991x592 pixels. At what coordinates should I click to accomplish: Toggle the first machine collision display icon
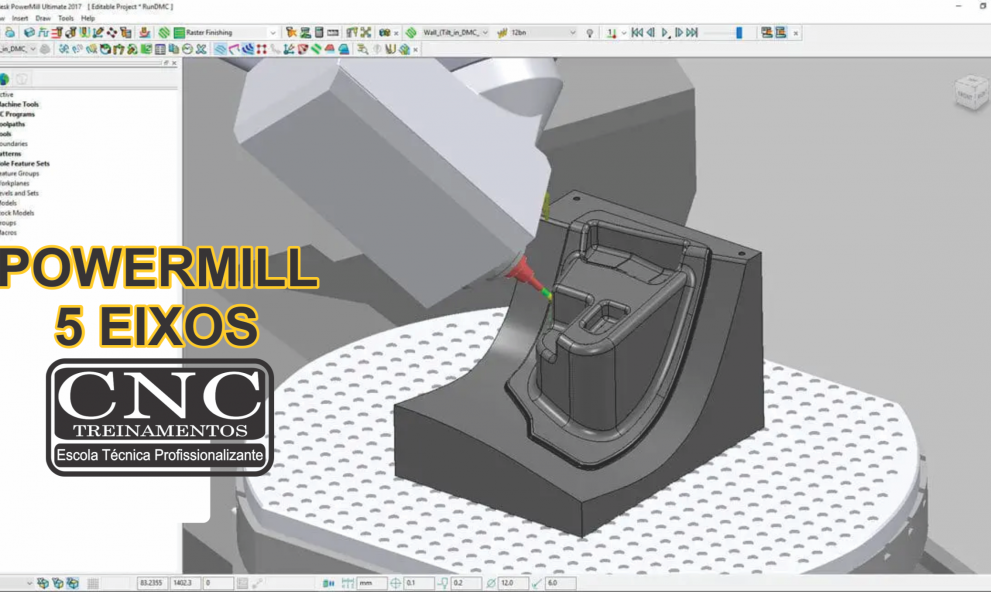click(767, 32)
